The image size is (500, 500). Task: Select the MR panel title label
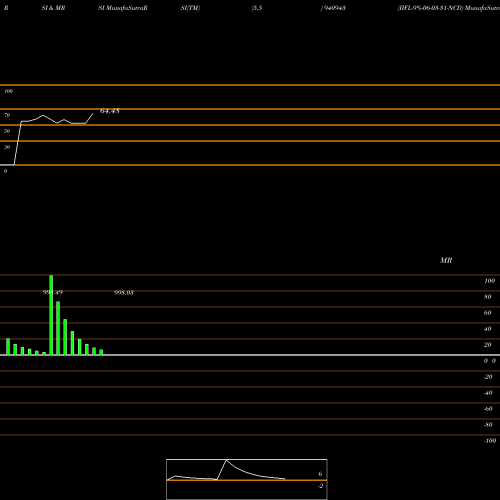pos(446,260)
